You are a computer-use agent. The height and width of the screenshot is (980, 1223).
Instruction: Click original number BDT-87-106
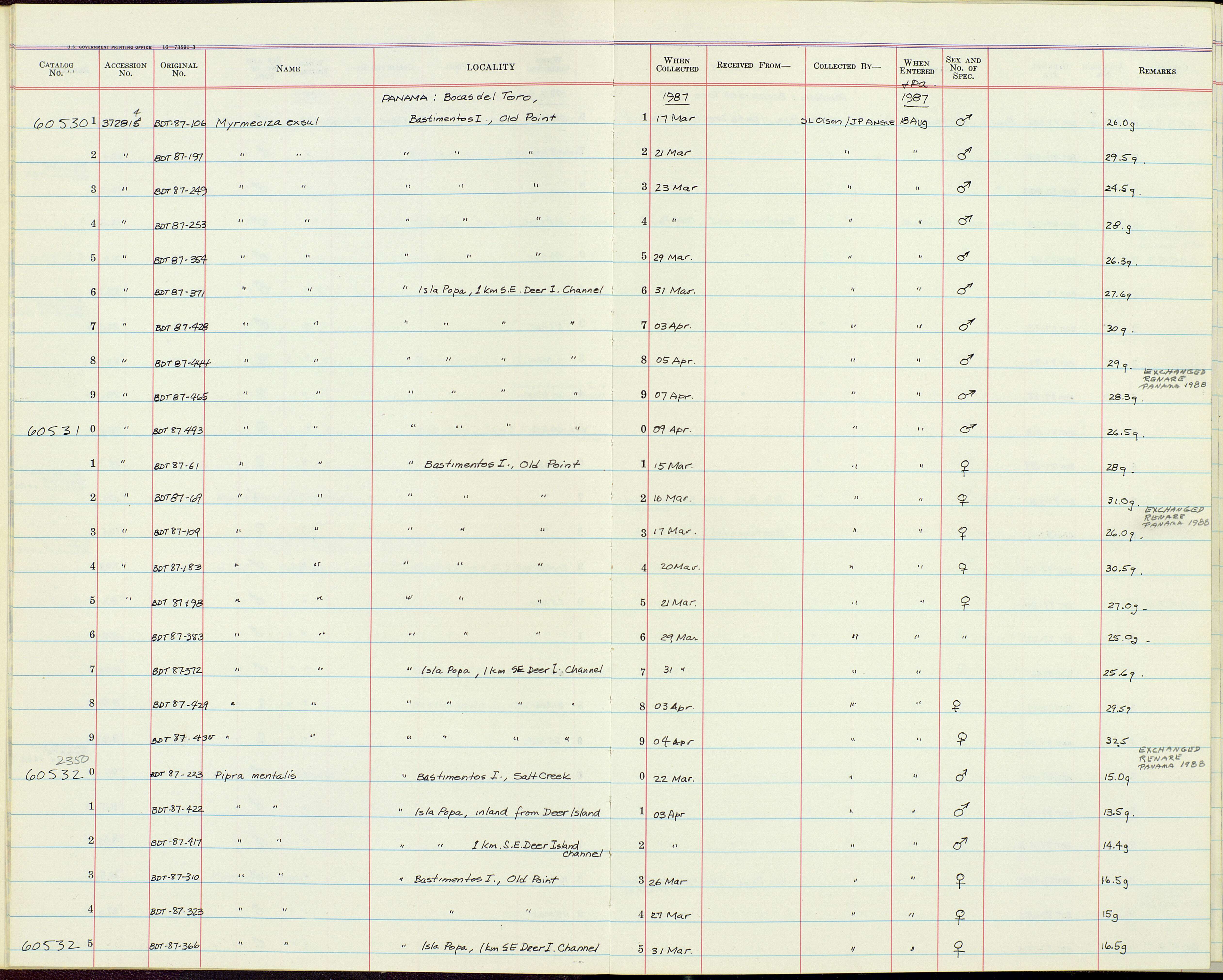[180, 123]
